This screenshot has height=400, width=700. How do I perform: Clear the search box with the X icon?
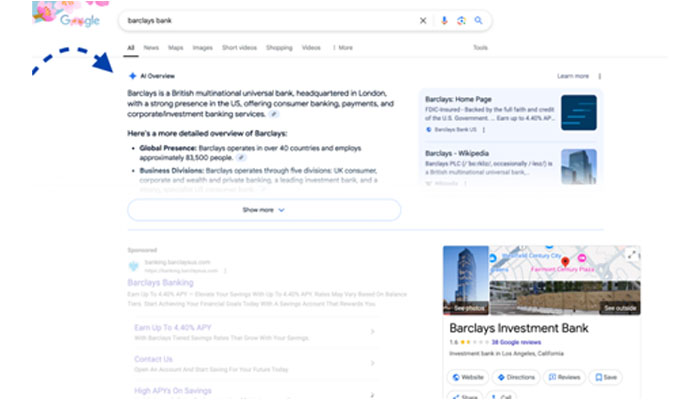pyautogui.click(x=422, y=20)
